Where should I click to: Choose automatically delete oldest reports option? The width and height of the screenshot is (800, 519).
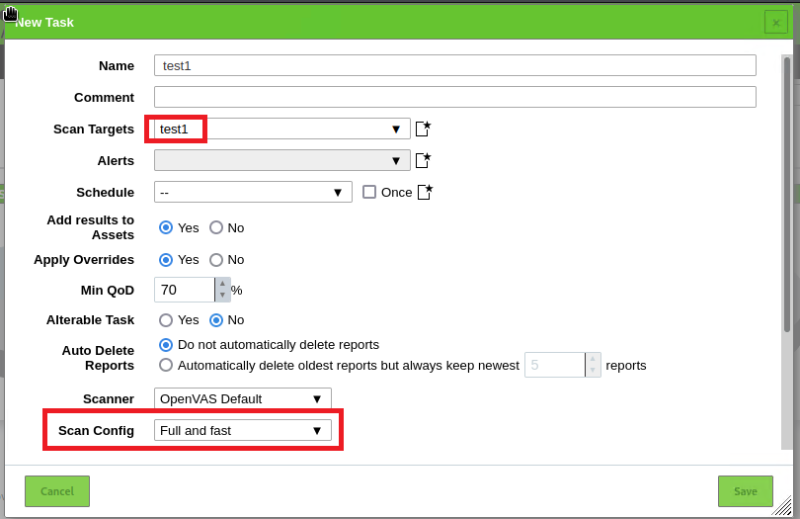[166, 365]
